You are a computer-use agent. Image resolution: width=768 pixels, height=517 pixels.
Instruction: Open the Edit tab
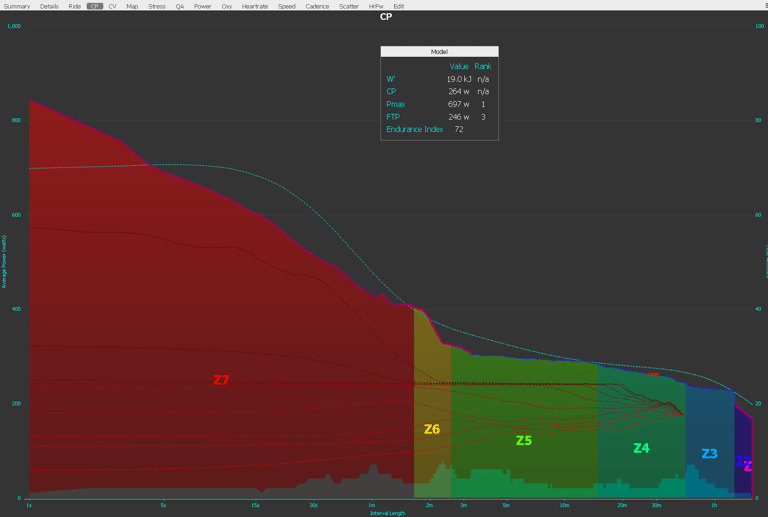399,6
